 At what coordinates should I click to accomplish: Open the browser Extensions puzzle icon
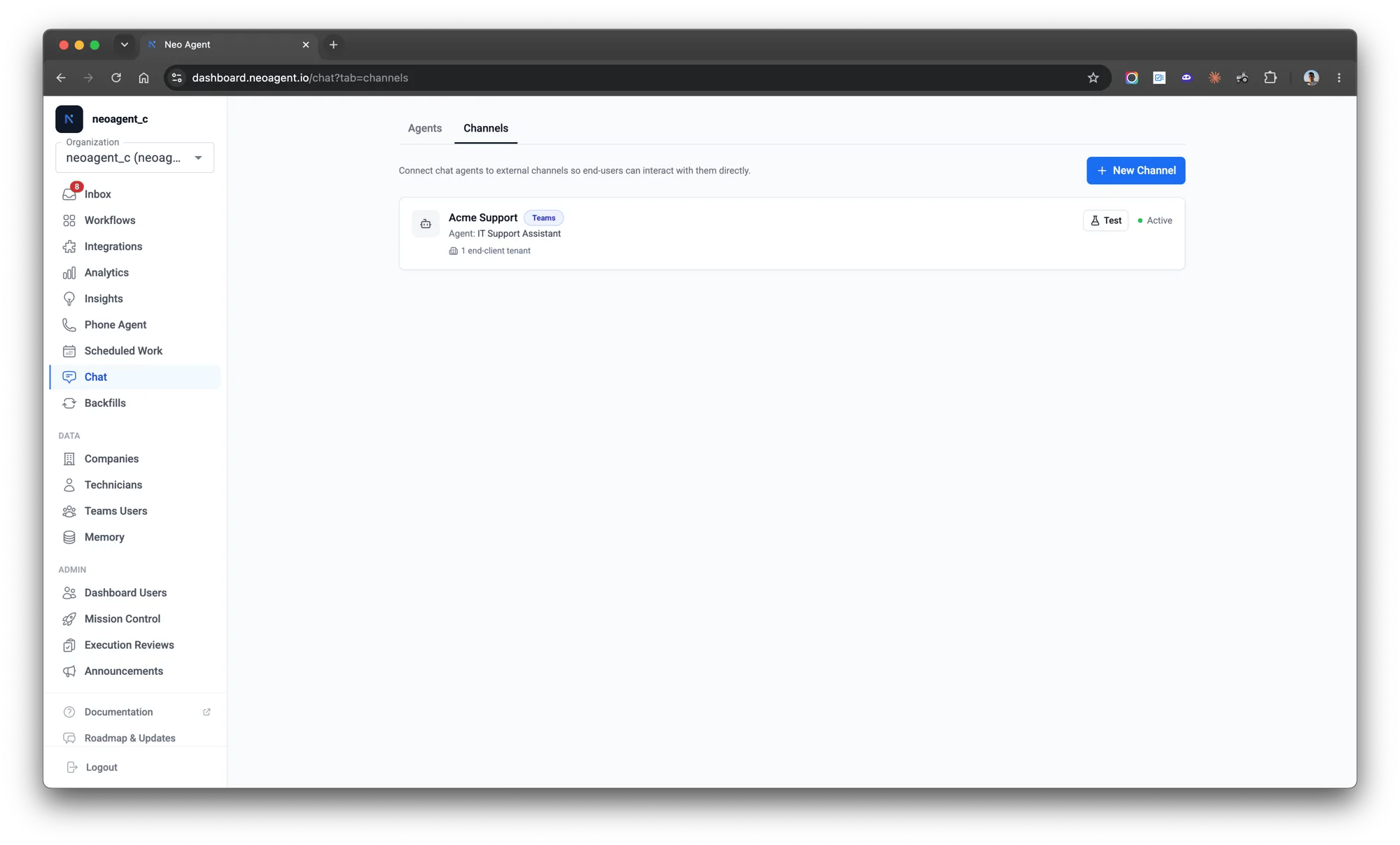1270,78
